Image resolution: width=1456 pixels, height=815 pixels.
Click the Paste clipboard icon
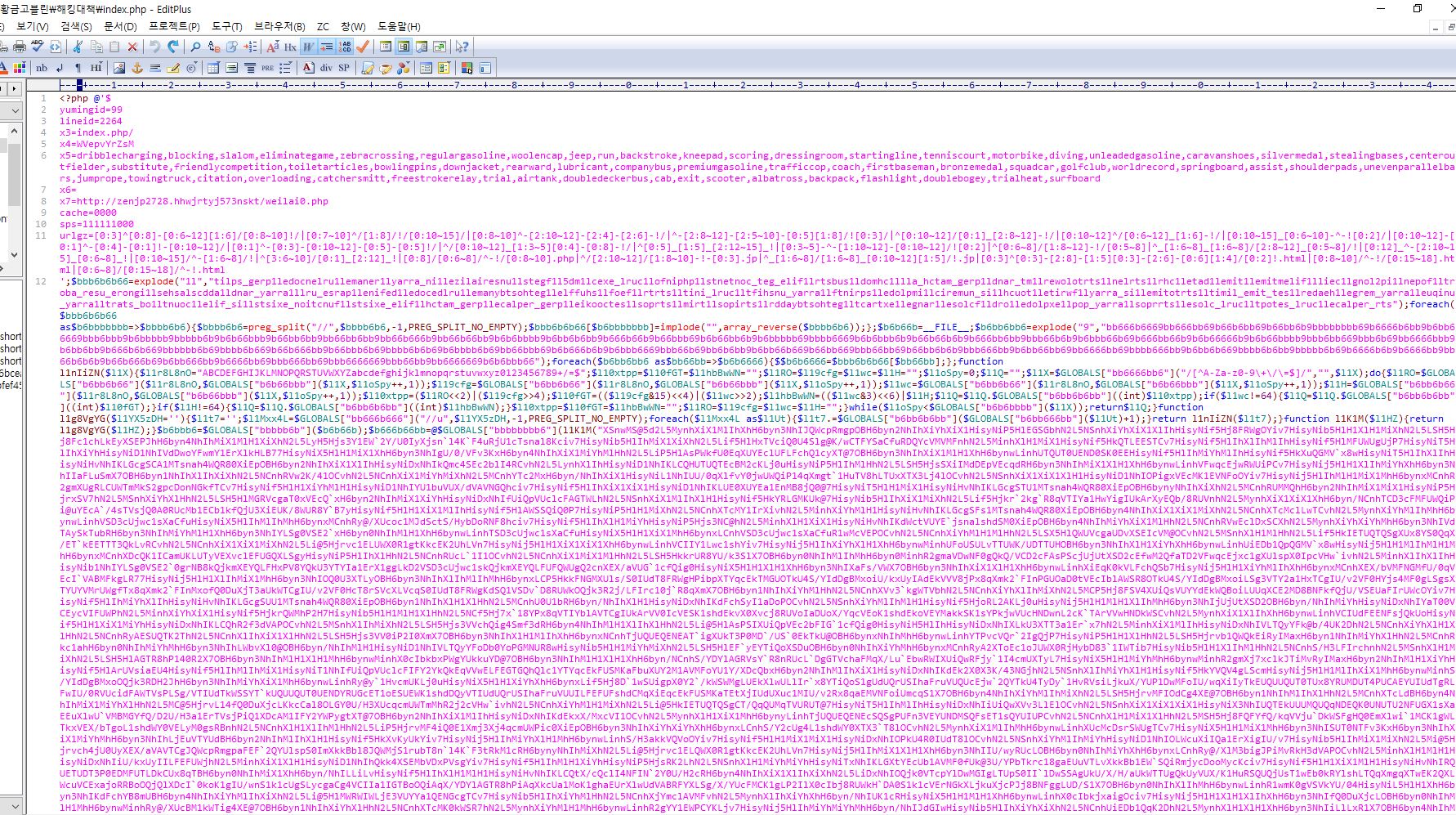click(114, 47)
